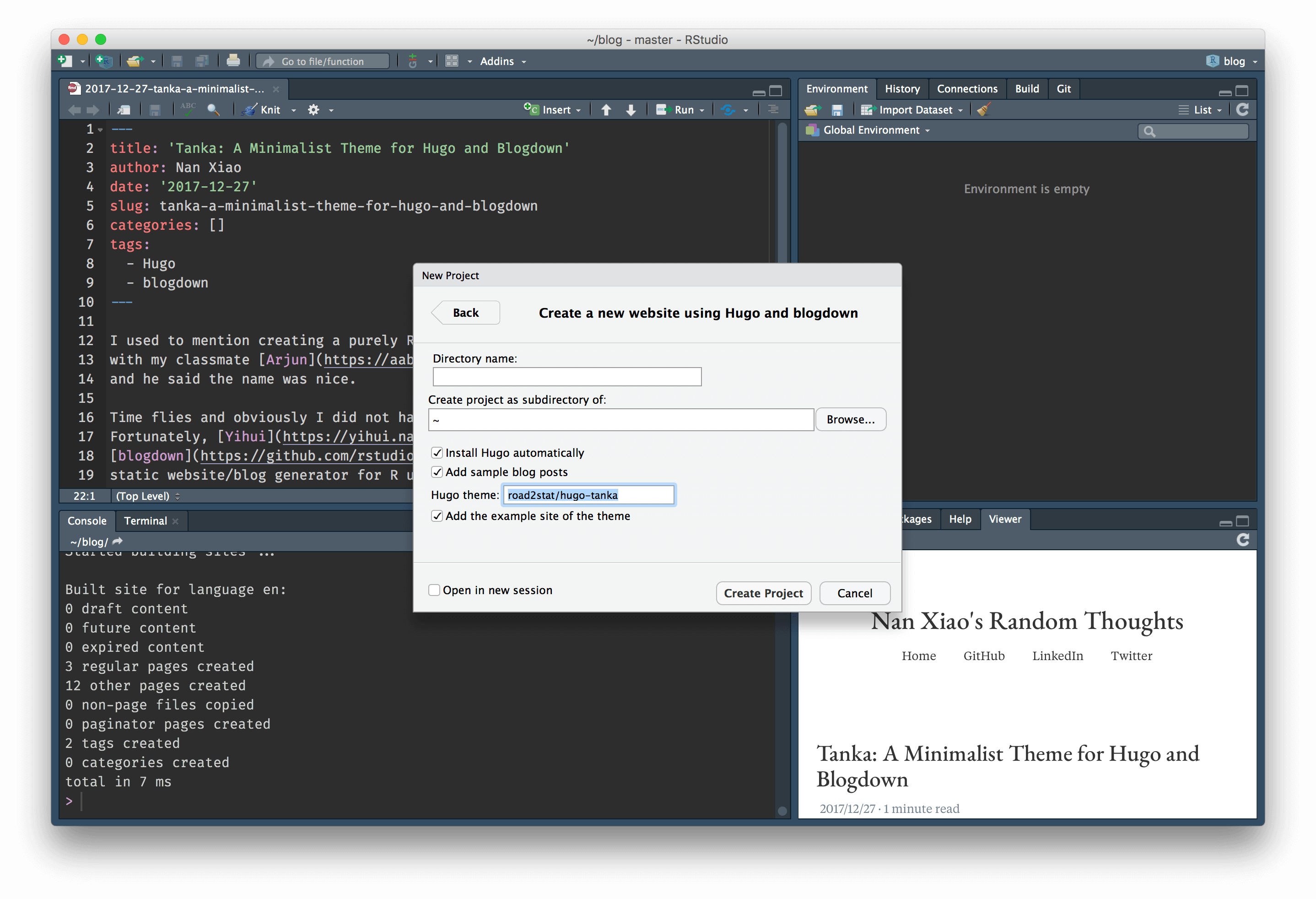The width and height of the screenshot is (1316, 899).
Task: Click the Show in new window icon
Action: point(124,110)
